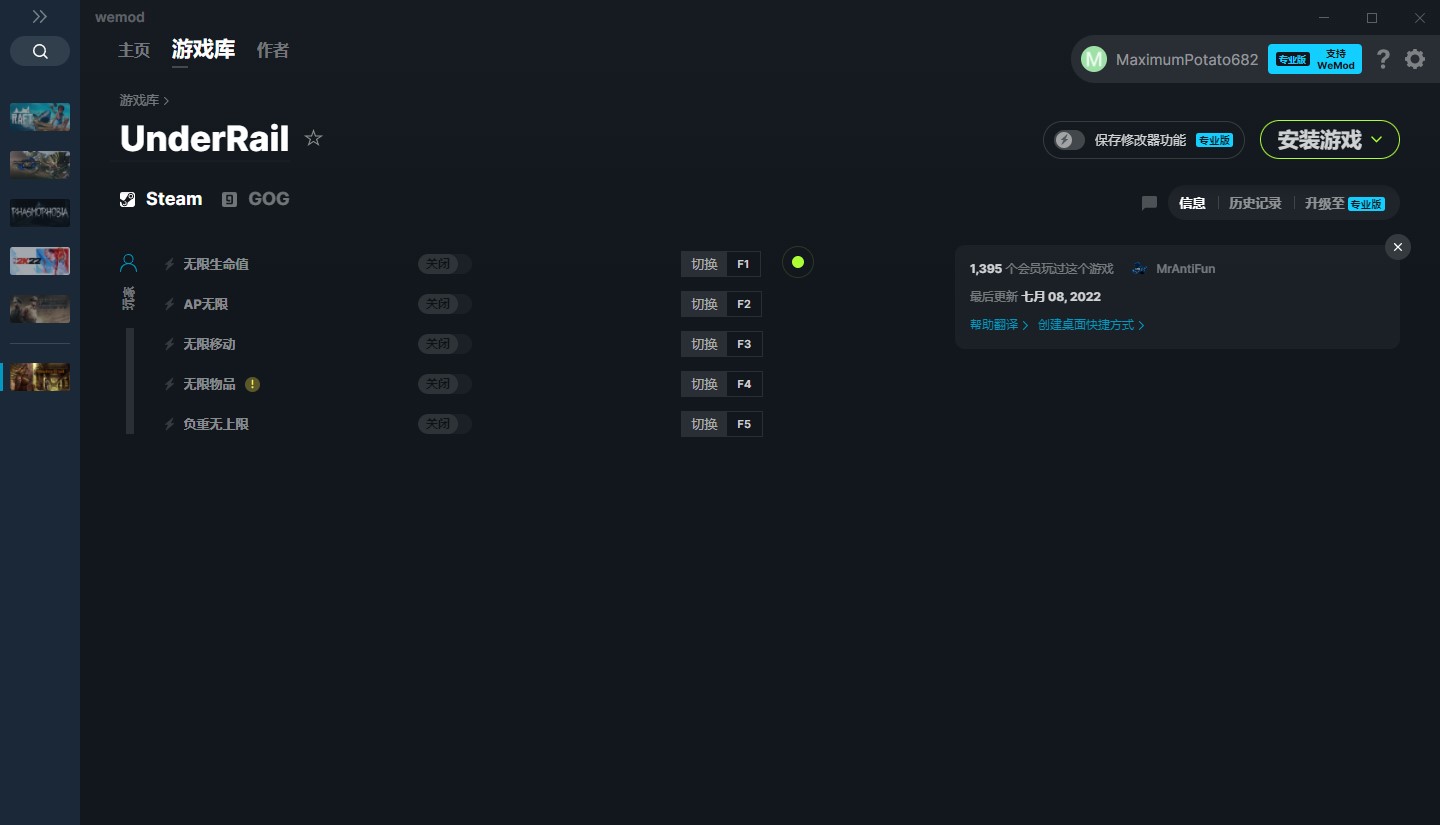Viewport: 1440px width, 825px height.
Task: Click the green status dot indicator
Action: 798,262
